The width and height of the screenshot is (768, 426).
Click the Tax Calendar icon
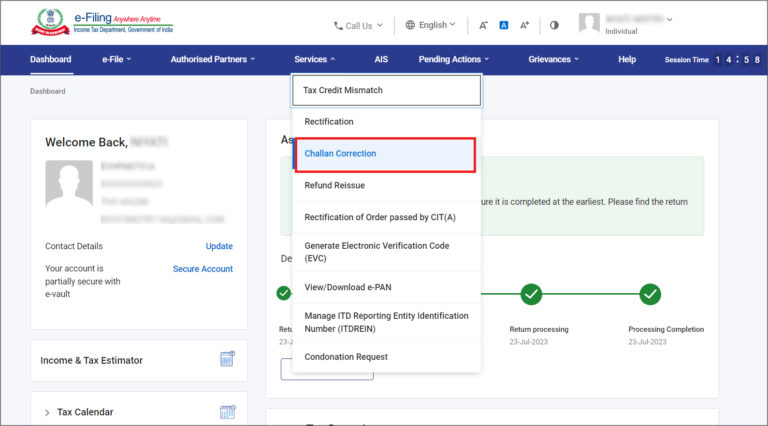tap(227, 412)
